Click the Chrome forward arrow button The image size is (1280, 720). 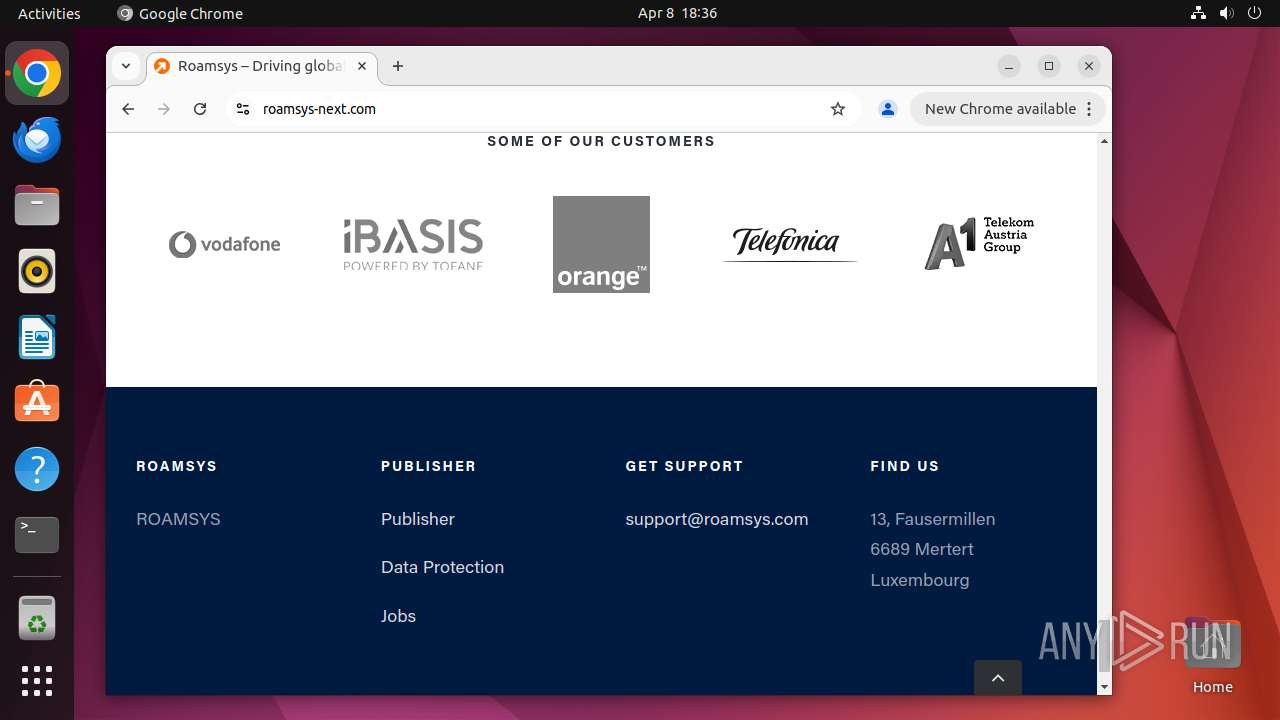[x=164, y=109]
